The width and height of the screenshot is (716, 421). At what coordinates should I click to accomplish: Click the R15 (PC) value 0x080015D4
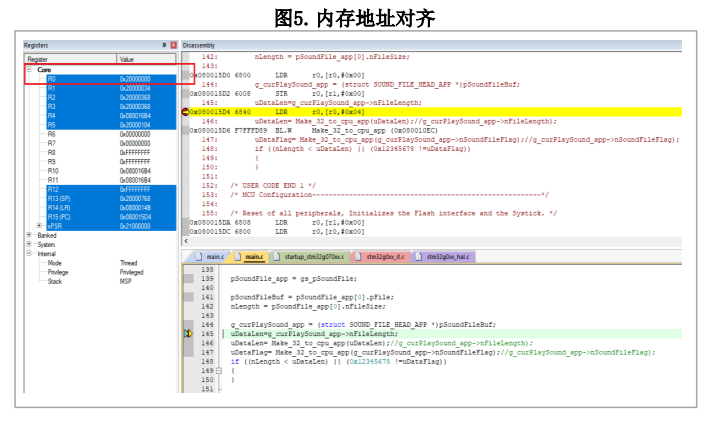point(135,217)
